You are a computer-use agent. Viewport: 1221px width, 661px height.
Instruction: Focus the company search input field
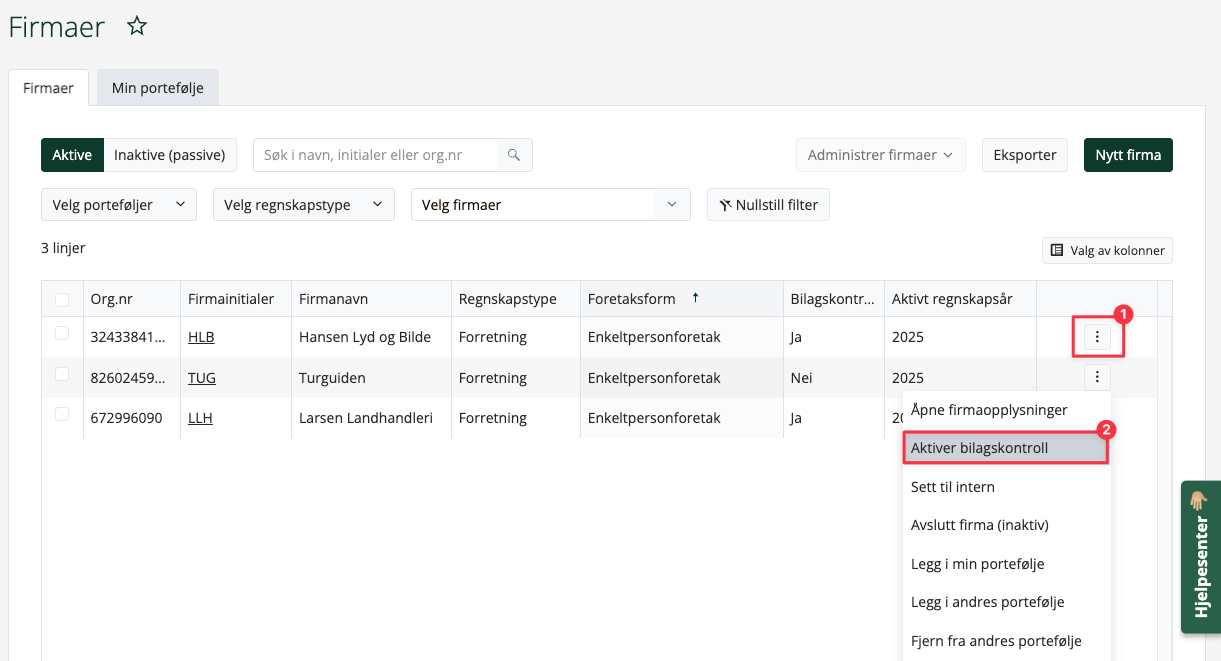[375, 155]
